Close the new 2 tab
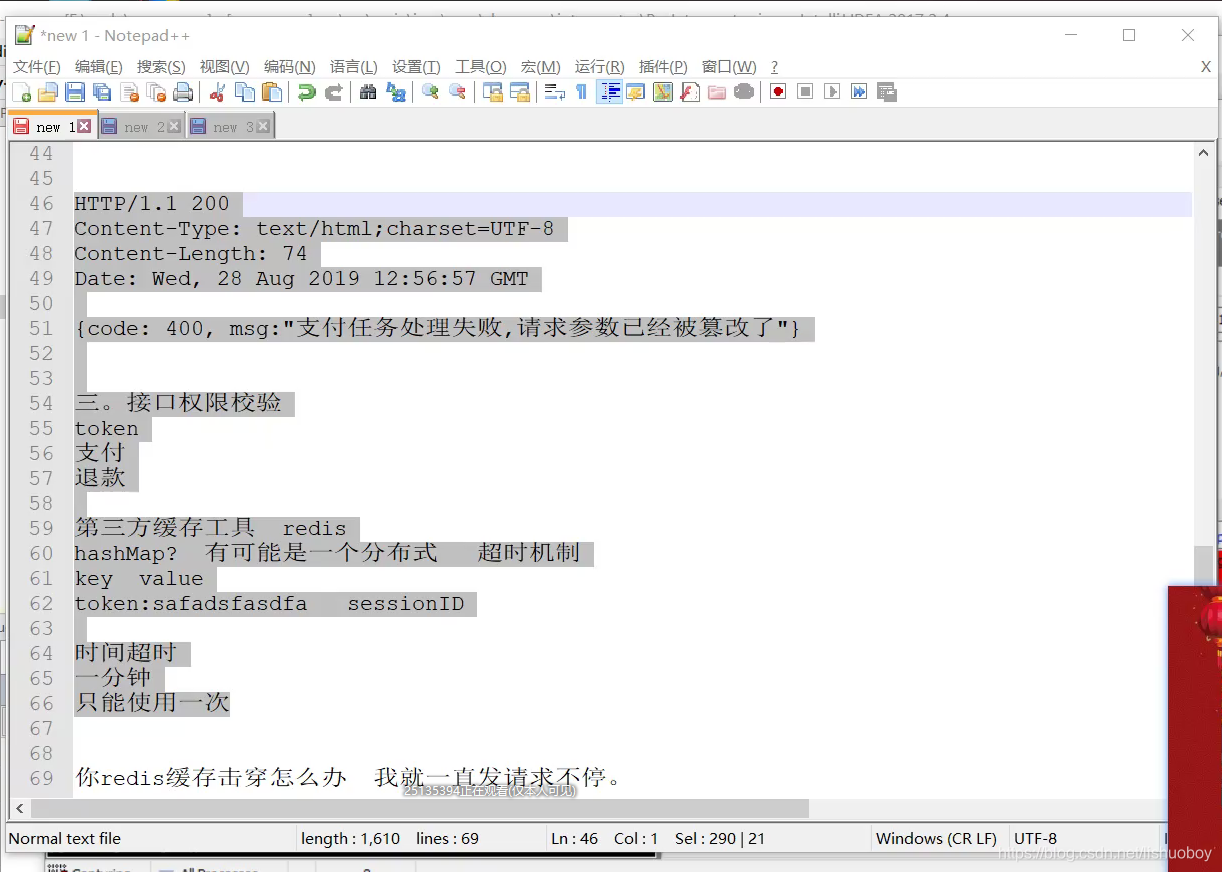The image size is (1222, 872). tap(174, 126)
